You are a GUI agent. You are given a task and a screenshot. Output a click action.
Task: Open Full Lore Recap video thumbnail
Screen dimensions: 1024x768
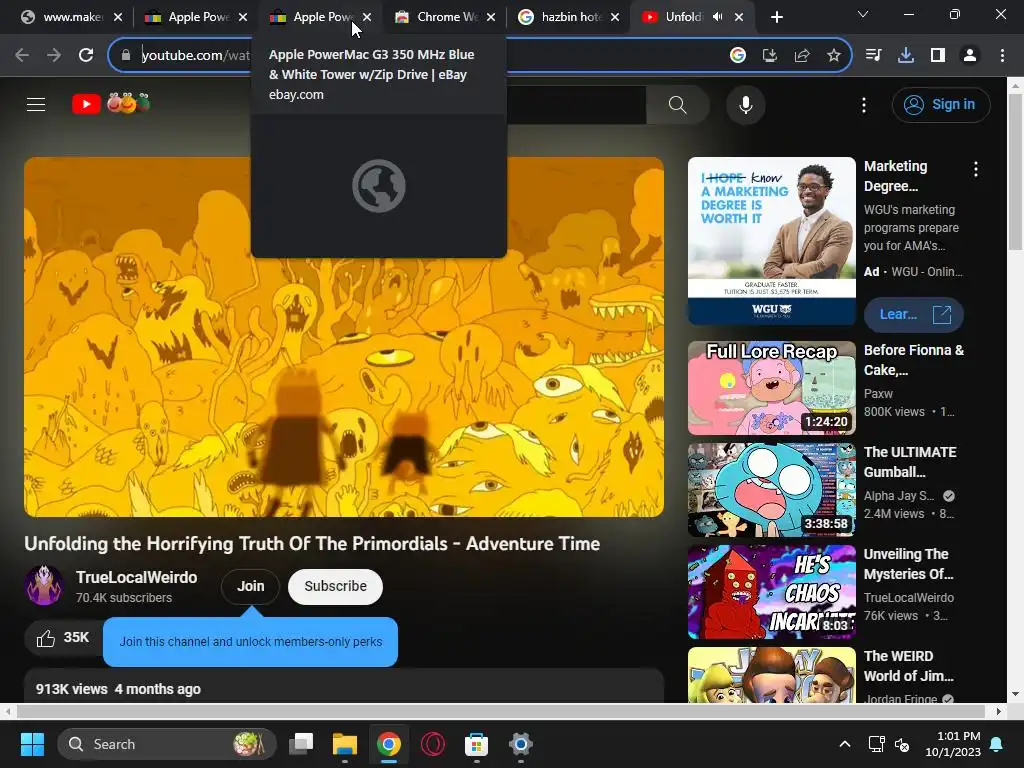click(x=771, y=388)
